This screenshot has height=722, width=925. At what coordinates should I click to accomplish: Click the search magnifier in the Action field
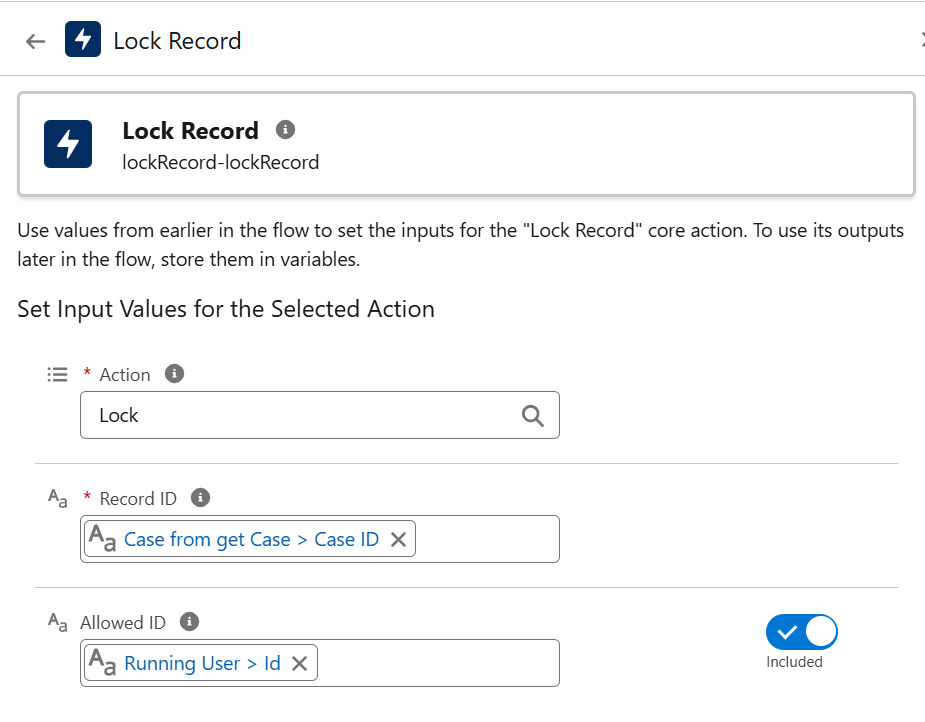533,415
